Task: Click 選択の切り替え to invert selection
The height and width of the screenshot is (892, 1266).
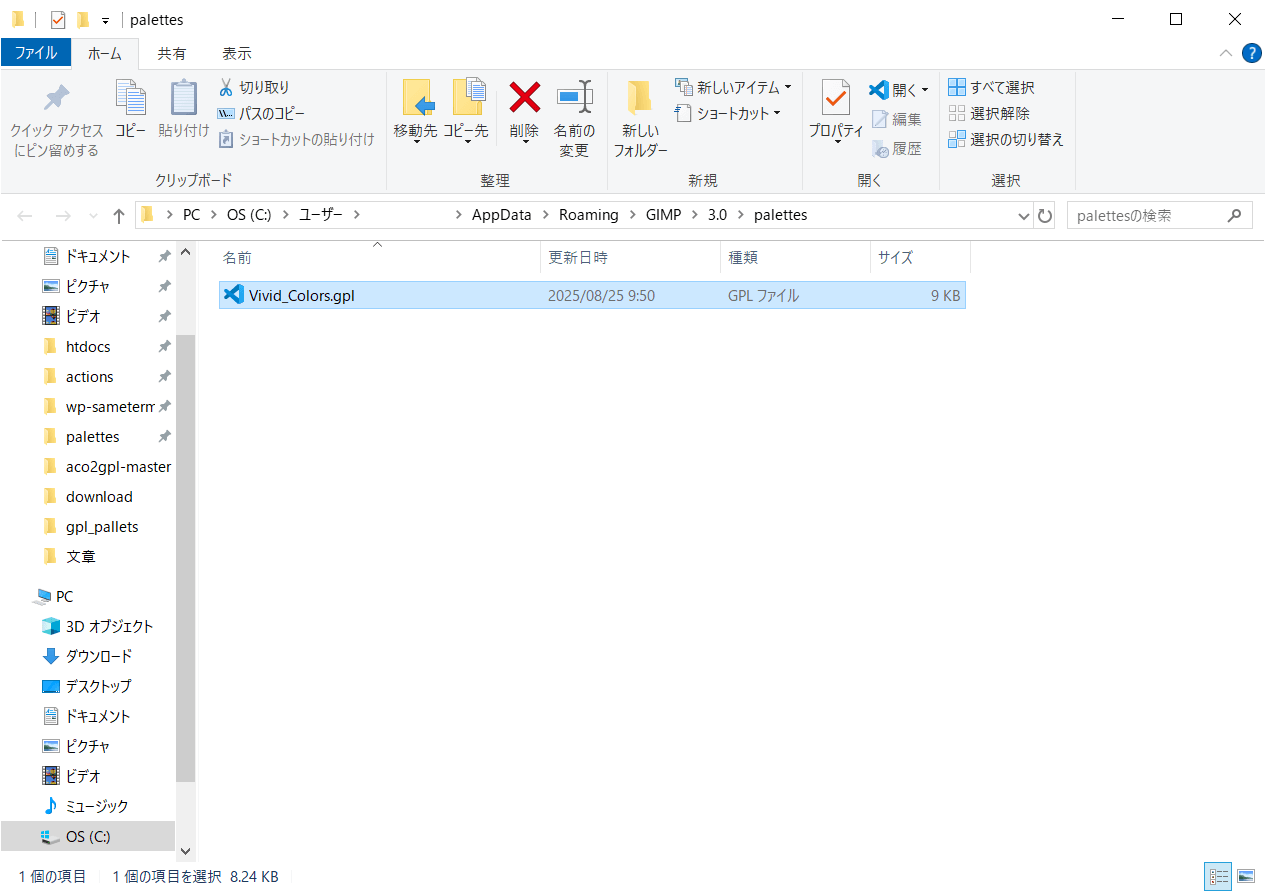Action: [1005, 140]
